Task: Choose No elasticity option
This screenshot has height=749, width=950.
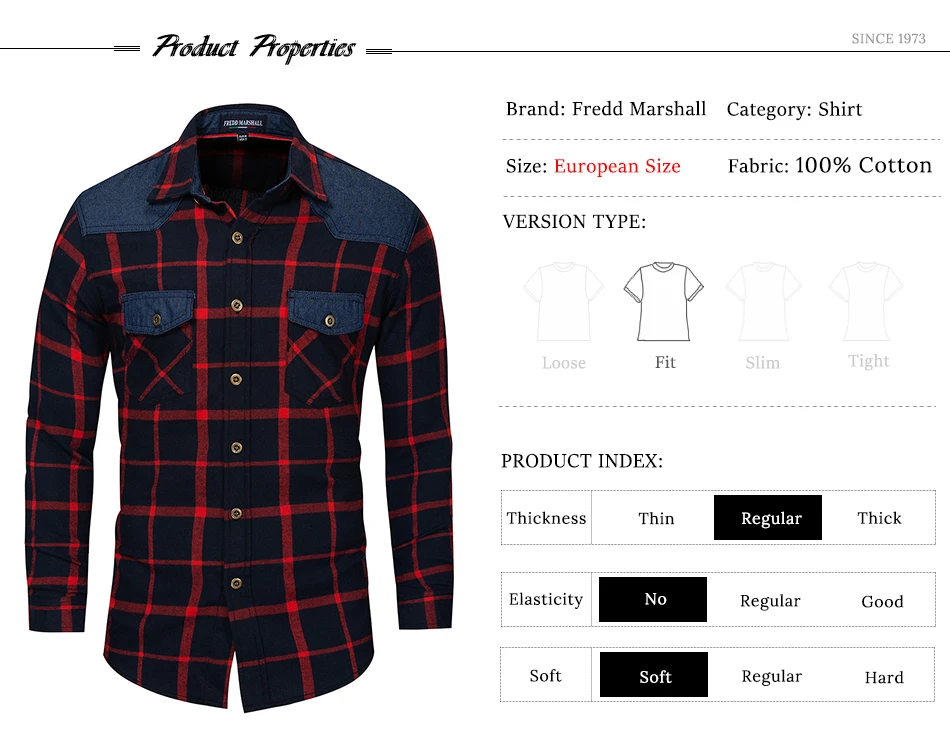Action: point(653,599)
